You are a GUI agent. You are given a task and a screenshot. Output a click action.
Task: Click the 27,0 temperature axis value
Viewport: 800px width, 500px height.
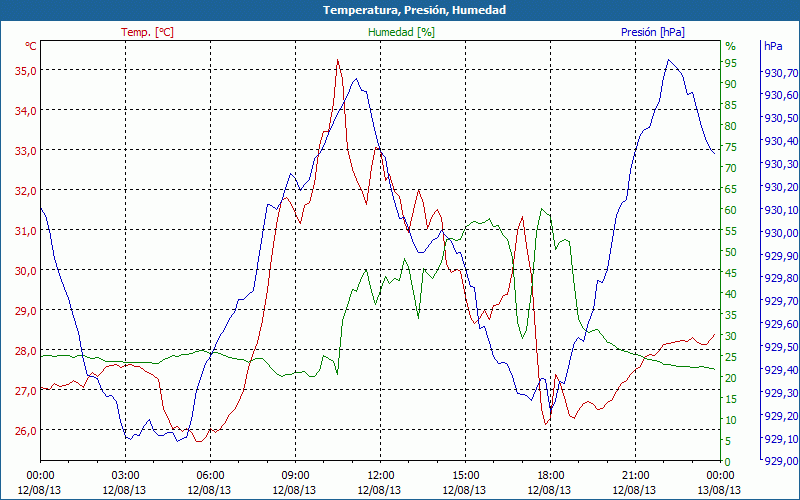point(26,391)
